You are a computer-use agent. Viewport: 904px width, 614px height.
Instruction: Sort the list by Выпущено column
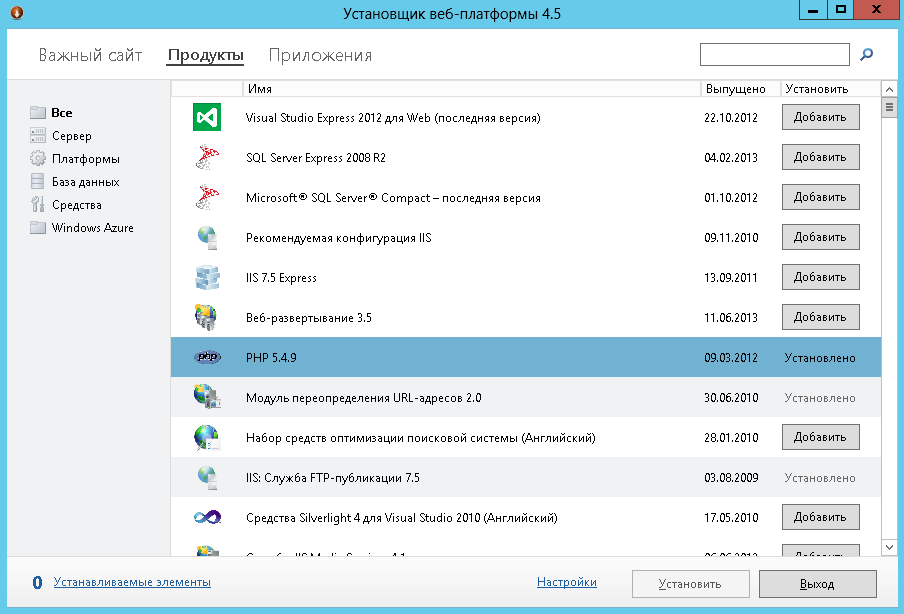735,89
